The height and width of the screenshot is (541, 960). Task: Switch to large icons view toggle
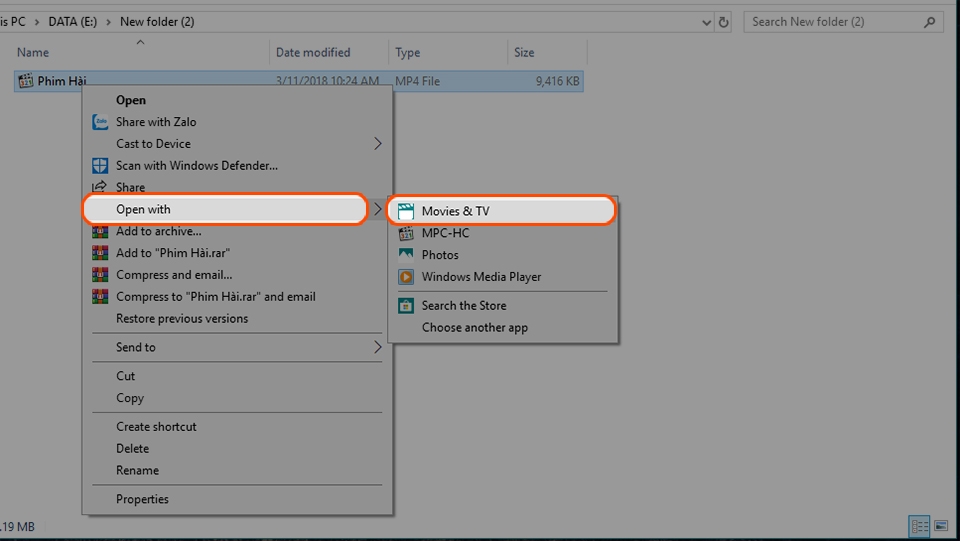pos(941,526)
